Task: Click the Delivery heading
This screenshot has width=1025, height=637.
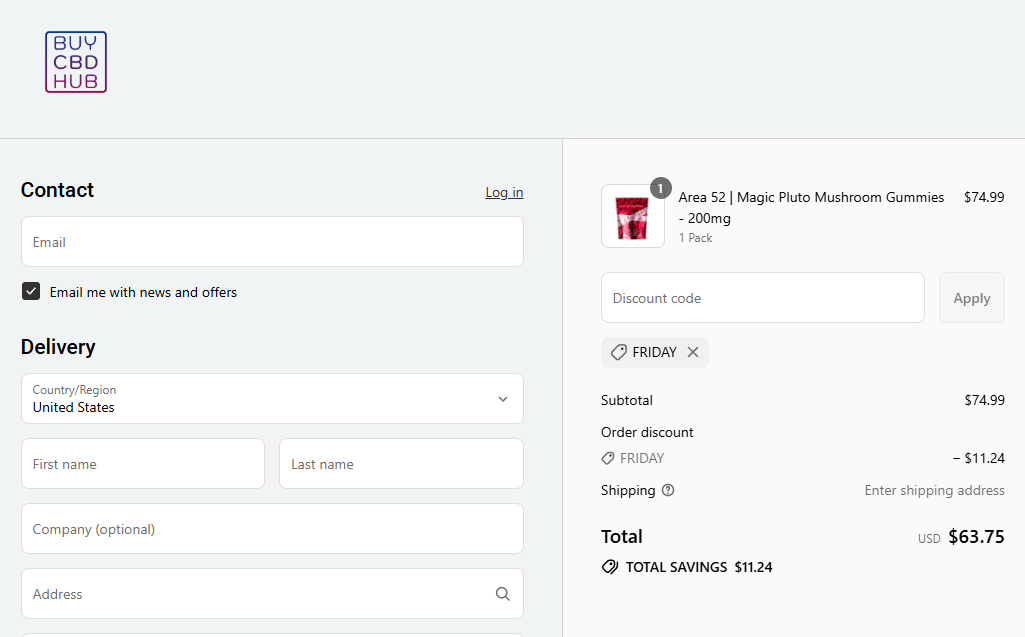Action: coord(58,347)
